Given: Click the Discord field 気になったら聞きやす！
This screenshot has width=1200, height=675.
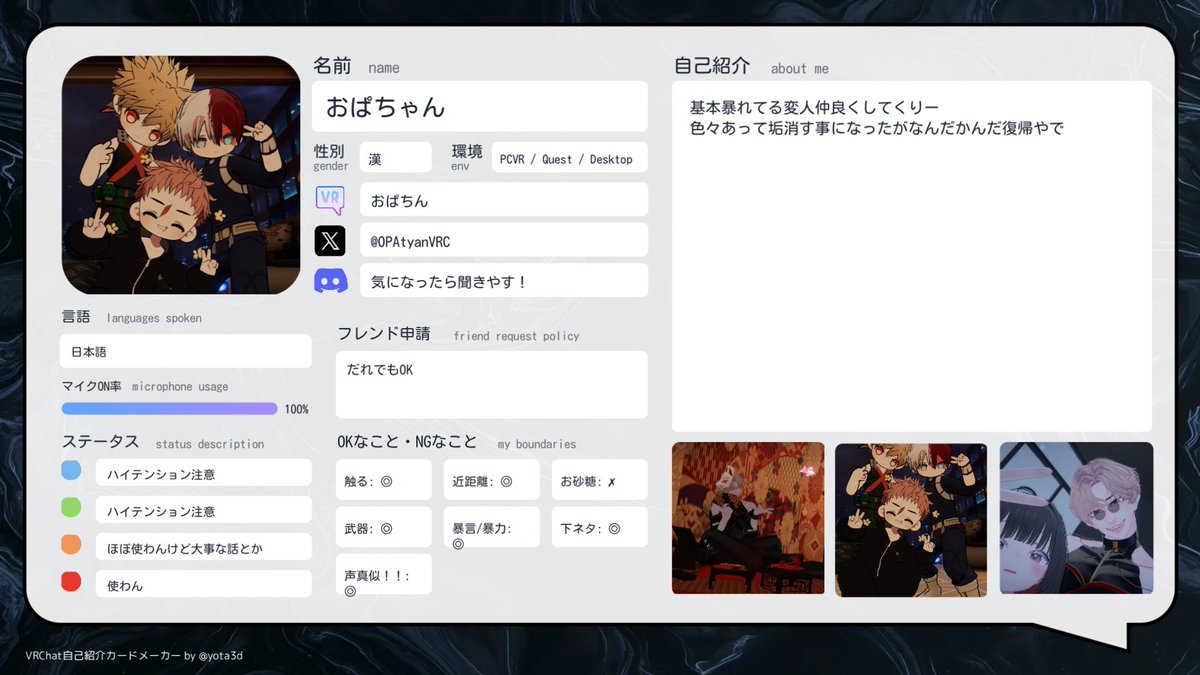Looking at the screenshot, I should click(504, 281).
